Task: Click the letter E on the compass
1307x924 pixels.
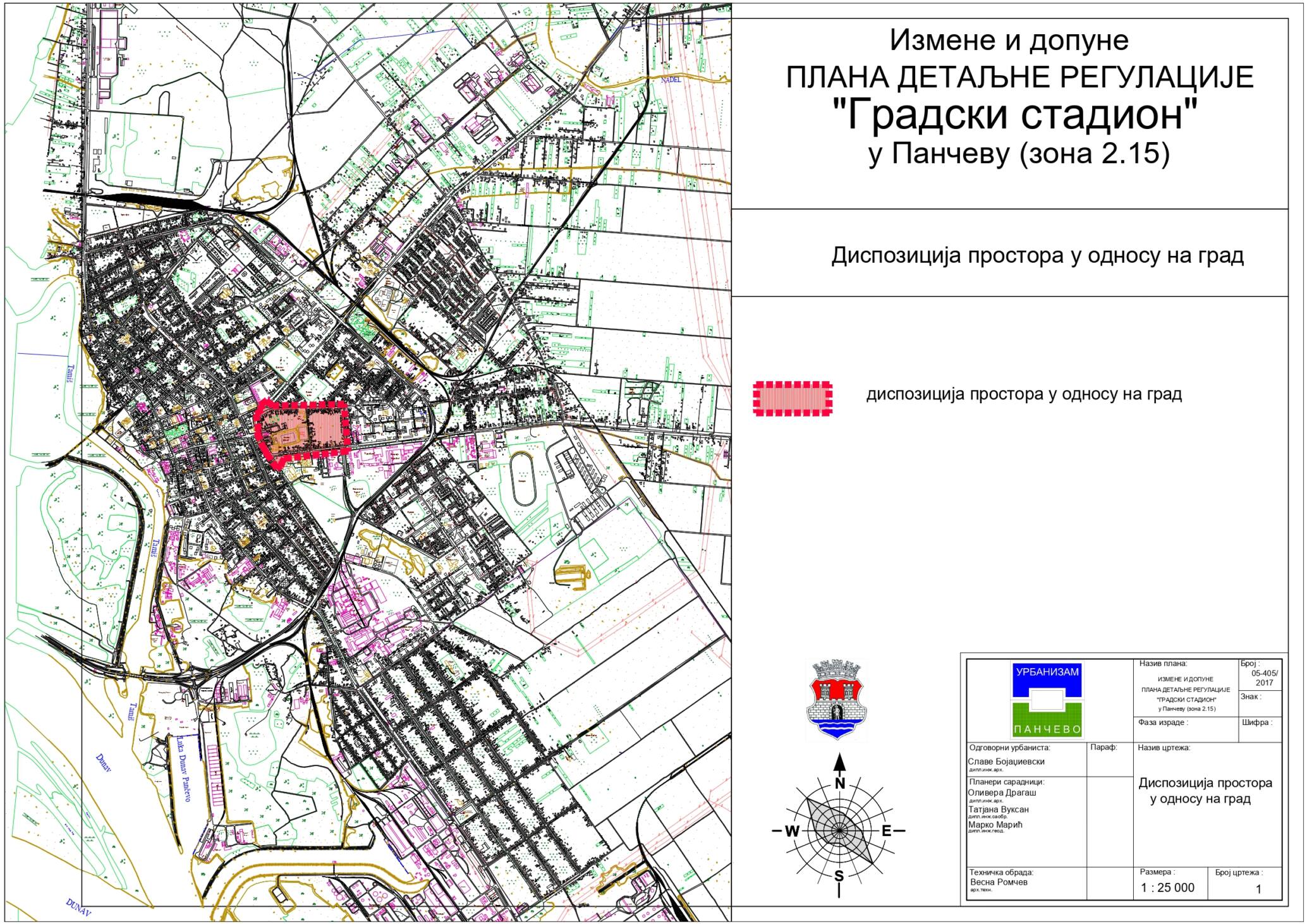Action: coord(886,831)
